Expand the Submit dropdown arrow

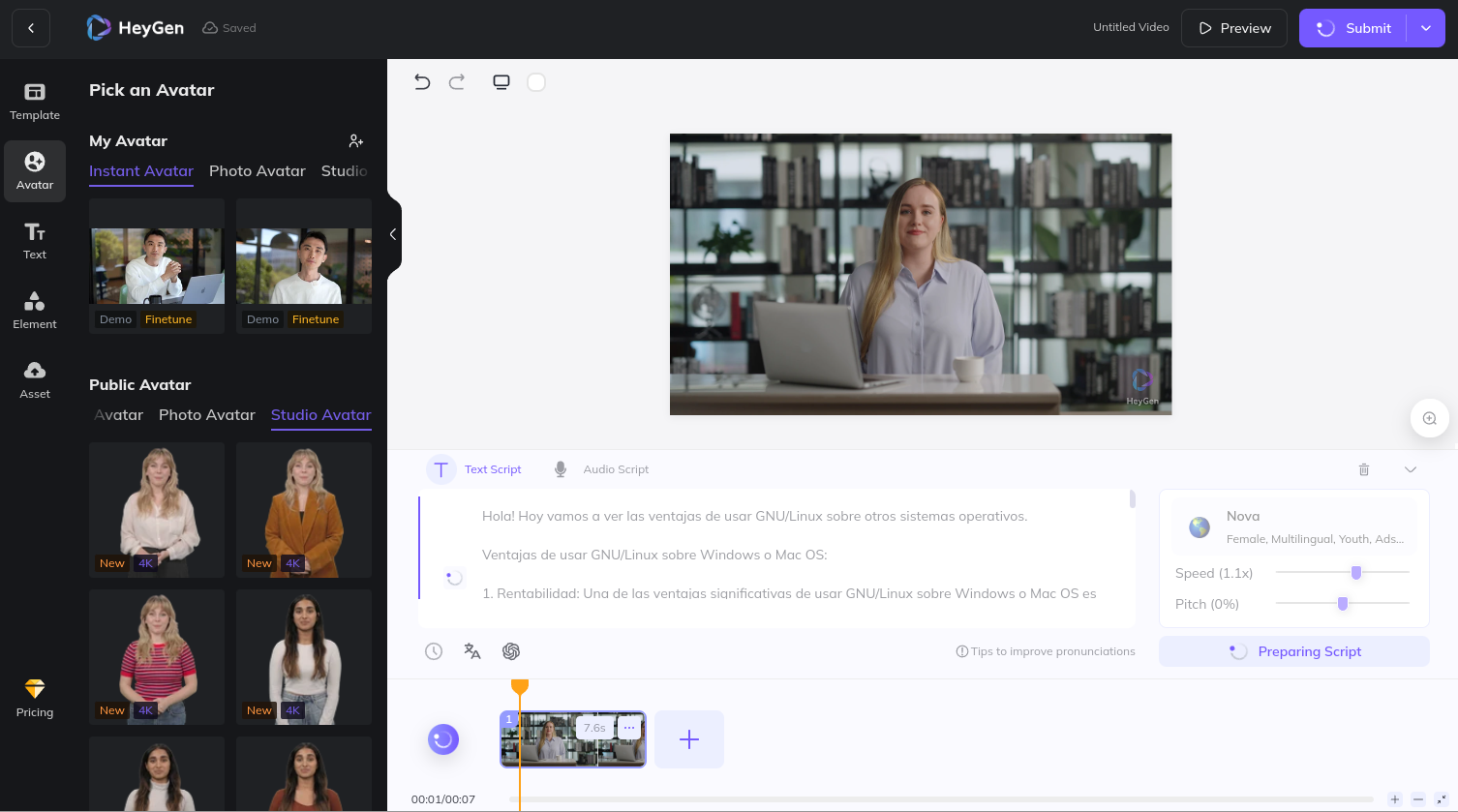click(x=1426, y=28)
